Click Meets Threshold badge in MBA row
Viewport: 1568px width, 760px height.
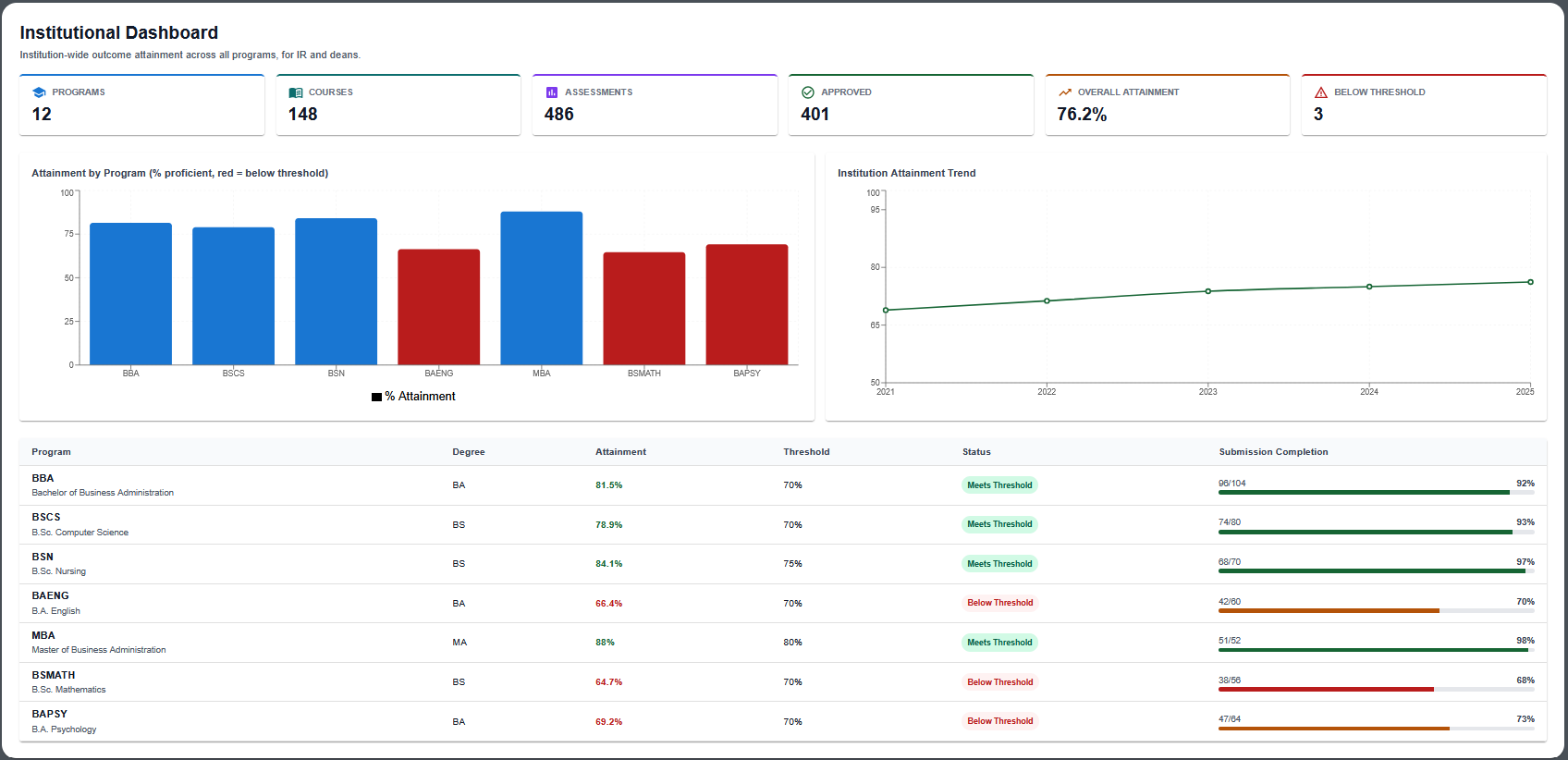[x=999, y=643]
